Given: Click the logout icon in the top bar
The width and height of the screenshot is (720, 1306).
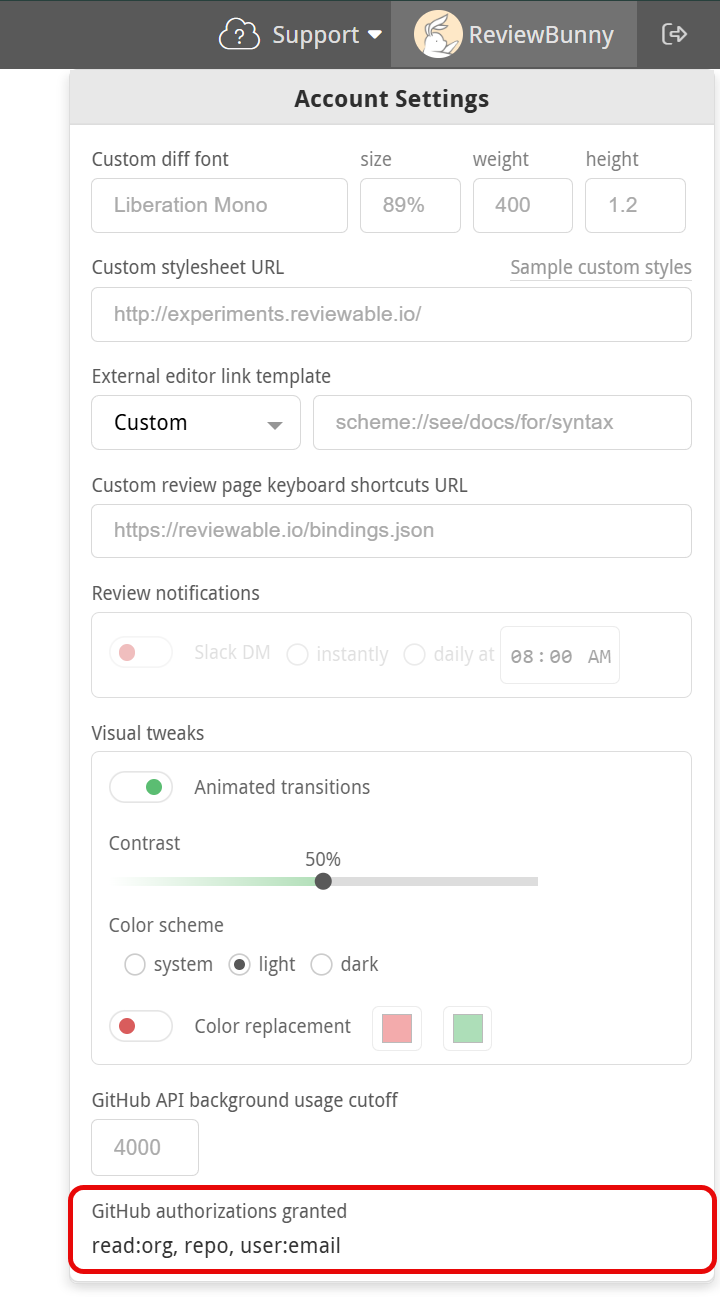Looking at the screenshot, I should pyautogui.click(x=676, y=33).
